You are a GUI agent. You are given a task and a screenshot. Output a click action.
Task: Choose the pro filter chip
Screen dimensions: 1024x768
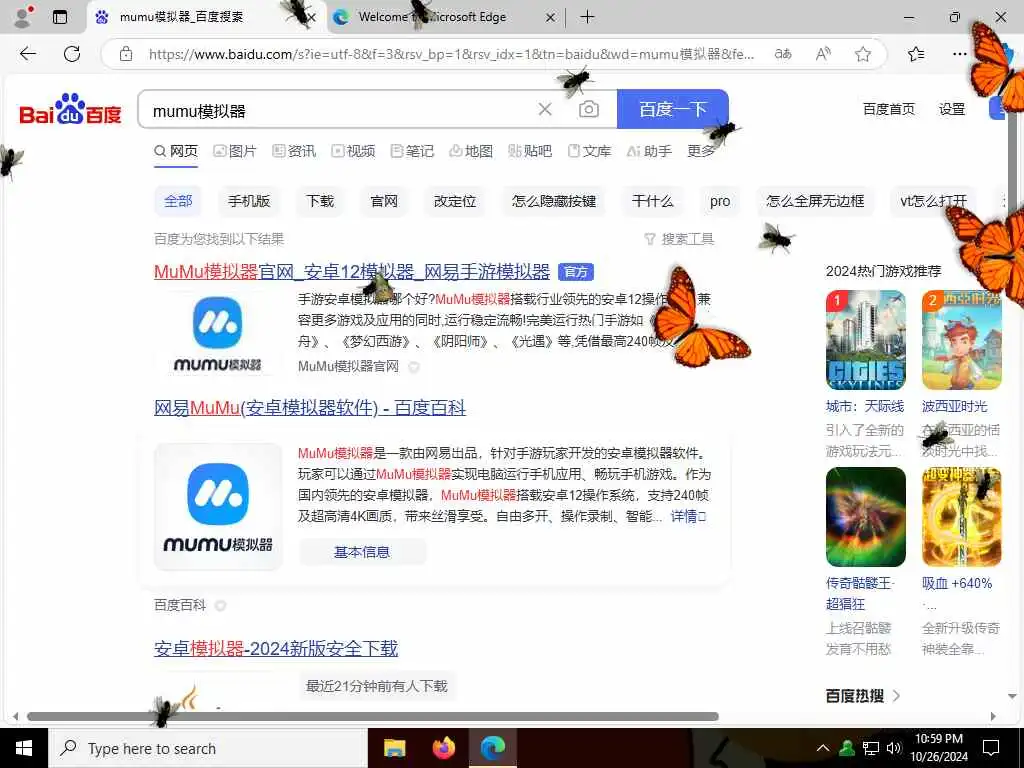tap(720, 201)
